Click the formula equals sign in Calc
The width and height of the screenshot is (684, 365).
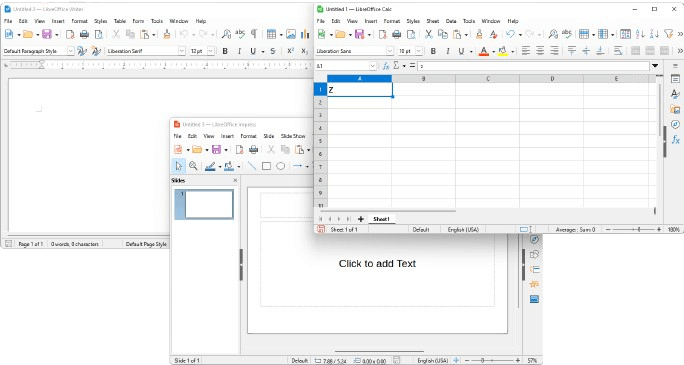412,65
